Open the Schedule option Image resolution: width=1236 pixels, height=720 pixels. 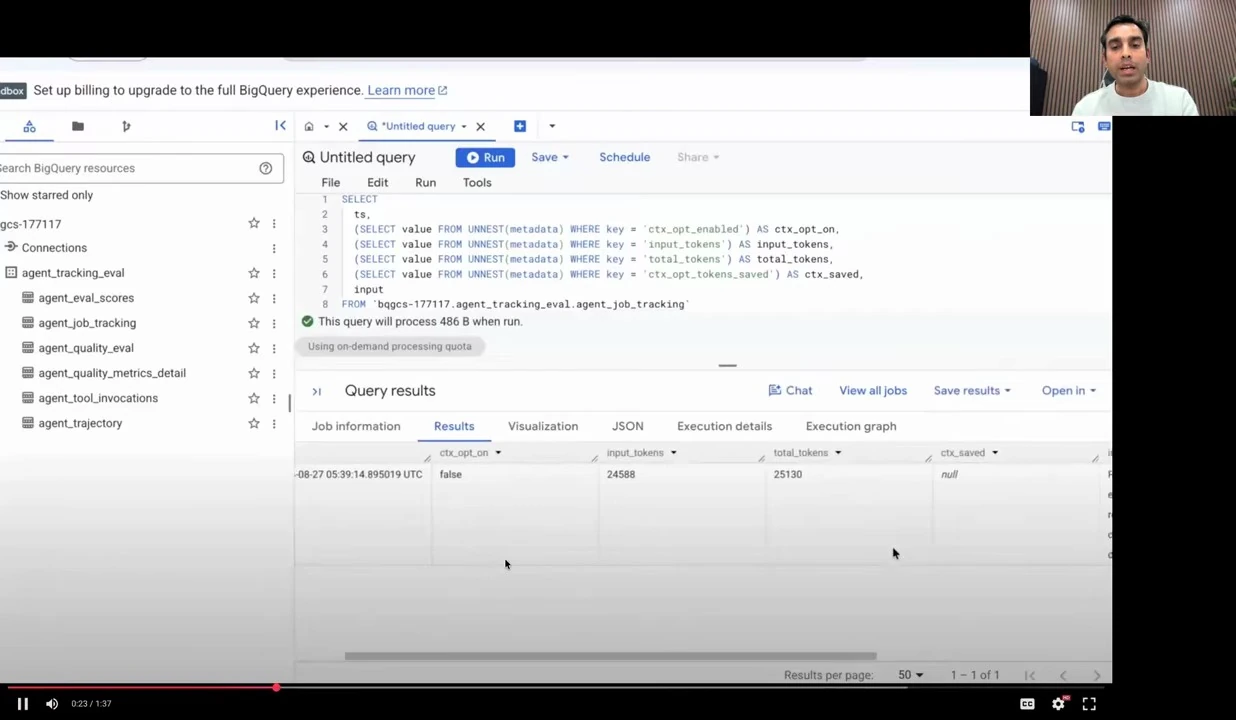[x=624, y=157]
